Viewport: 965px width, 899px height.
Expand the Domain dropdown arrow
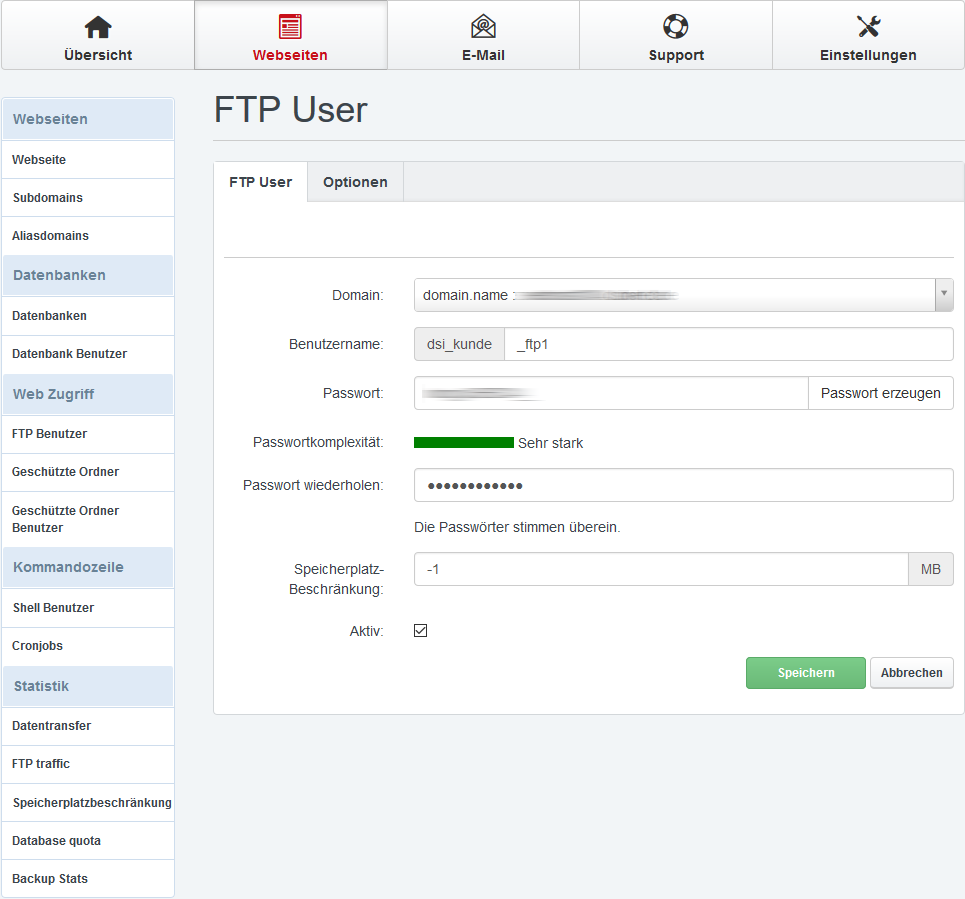943,295
